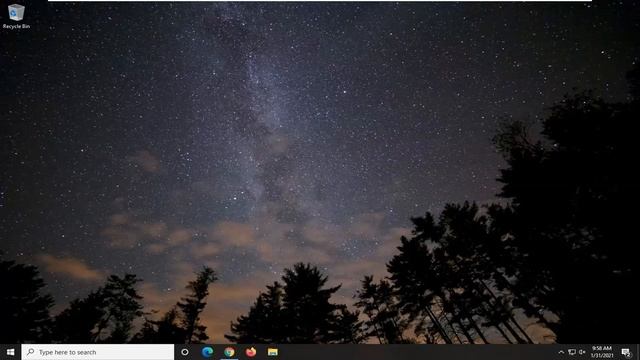Open File Explorer from the taskbar
Screen dimensions: 640x360
point(273,352)
